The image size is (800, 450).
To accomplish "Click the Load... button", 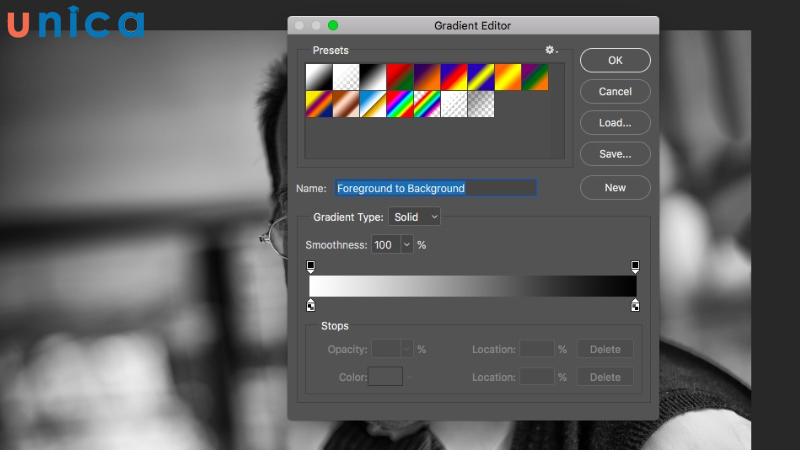I will tap(615, 122).
